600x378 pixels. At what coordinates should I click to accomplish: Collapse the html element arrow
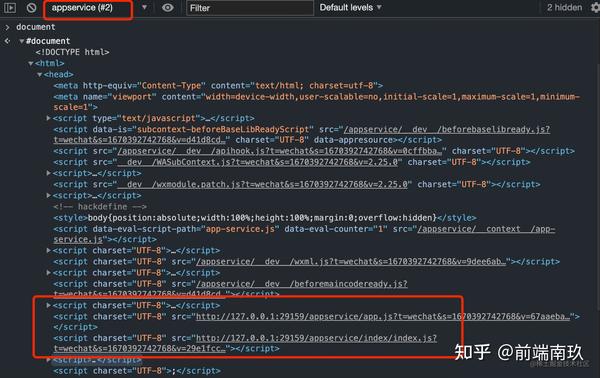point(31,63)
